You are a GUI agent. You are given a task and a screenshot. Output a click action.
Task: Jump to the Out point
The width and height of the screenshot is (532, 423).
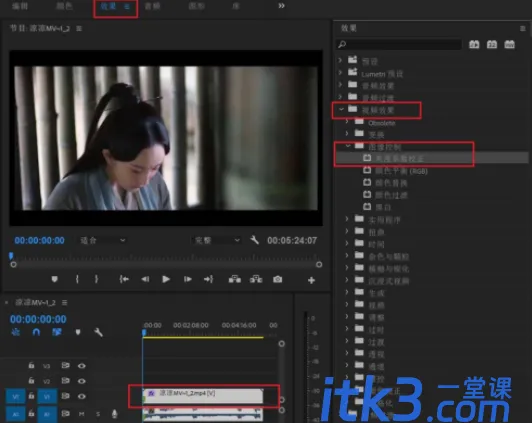(x=208, y=279)
